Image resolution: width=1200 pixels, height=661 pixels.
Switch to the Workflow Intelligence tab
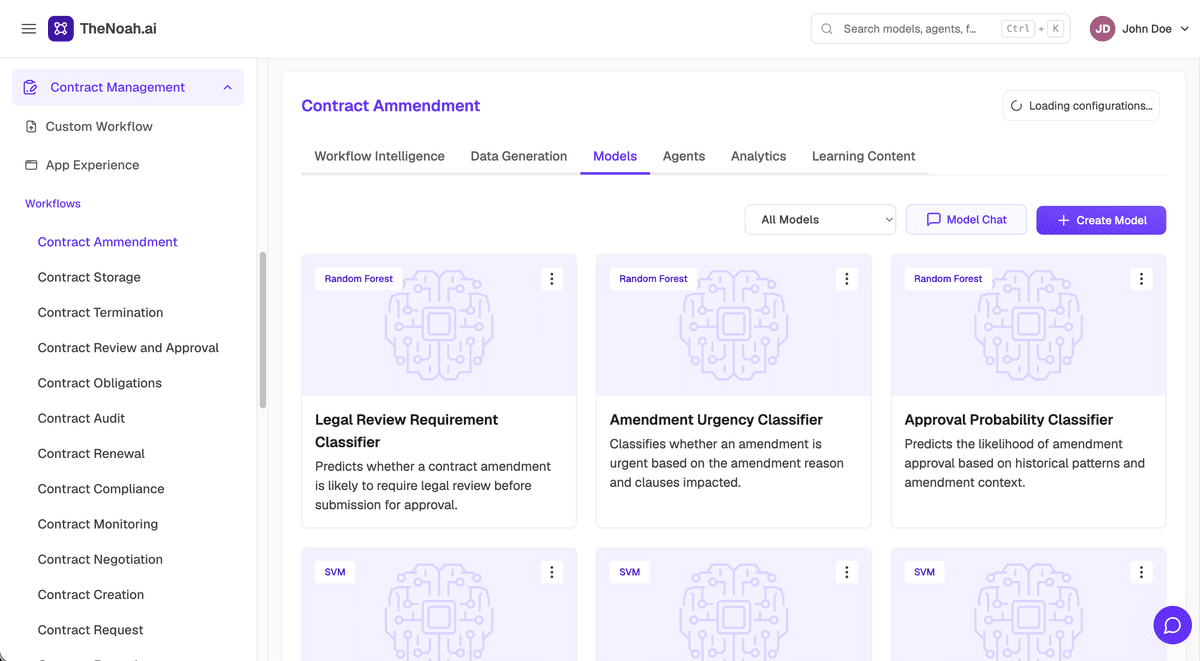click(379, 156)
